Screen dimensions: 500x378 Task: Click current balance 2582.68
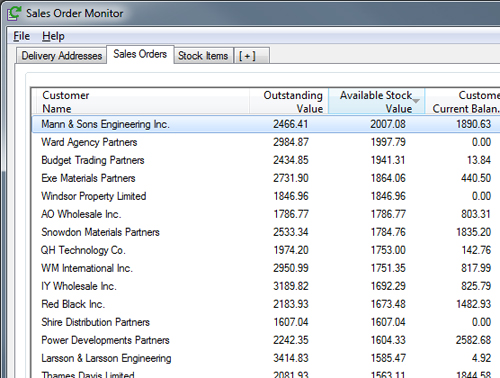474,340
